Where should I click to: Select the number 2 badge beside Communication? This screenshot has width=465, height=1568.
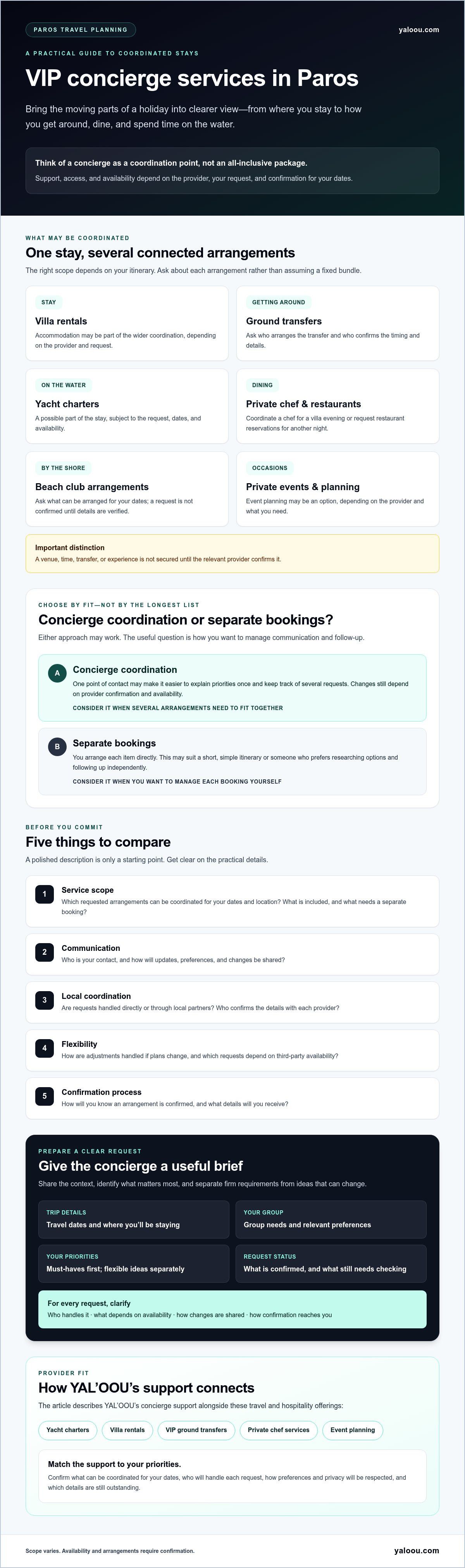pyautogui.click(x=45, y=952)
